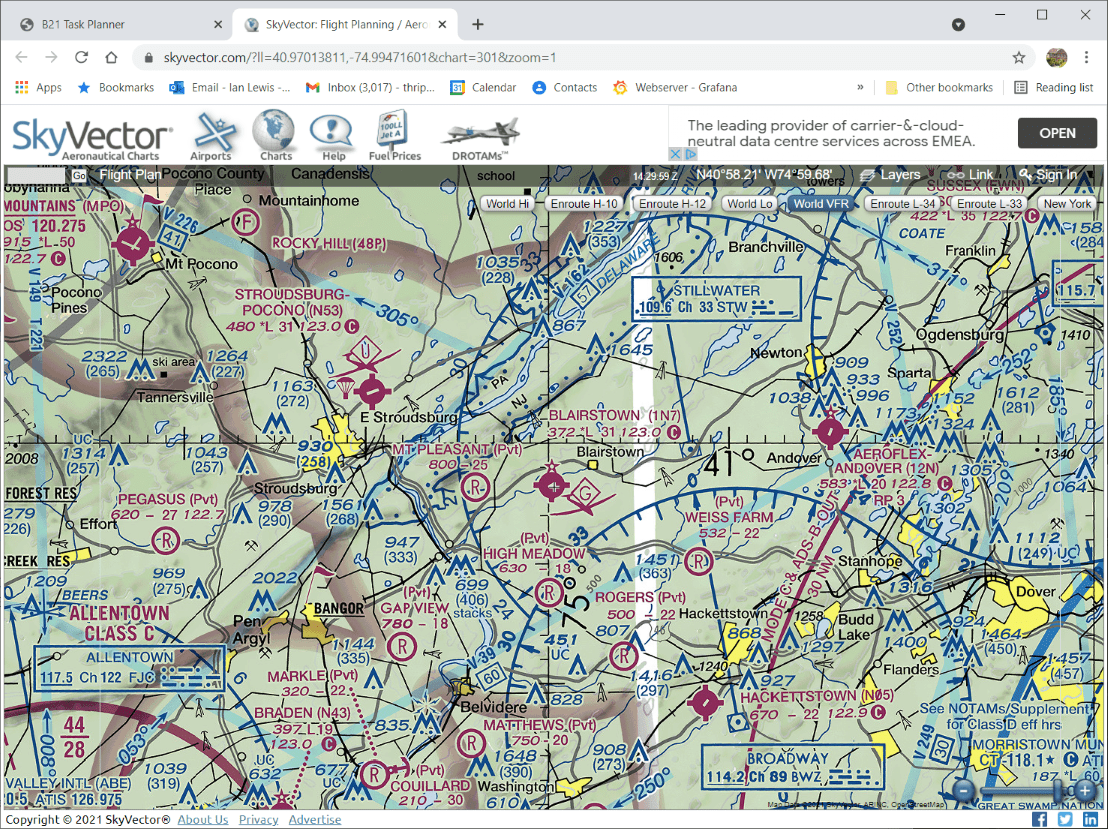
Task: Click the OPEN ad button
Action: pyautogui.click(x=1057, y=133)
